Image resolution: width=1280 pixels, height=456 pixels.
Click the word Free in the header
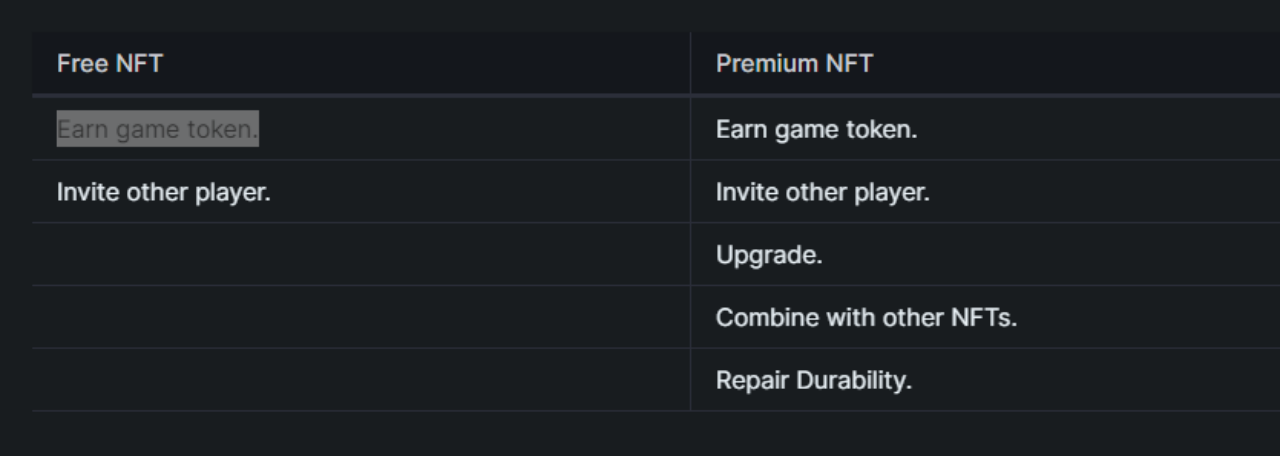tap(76, 64)
